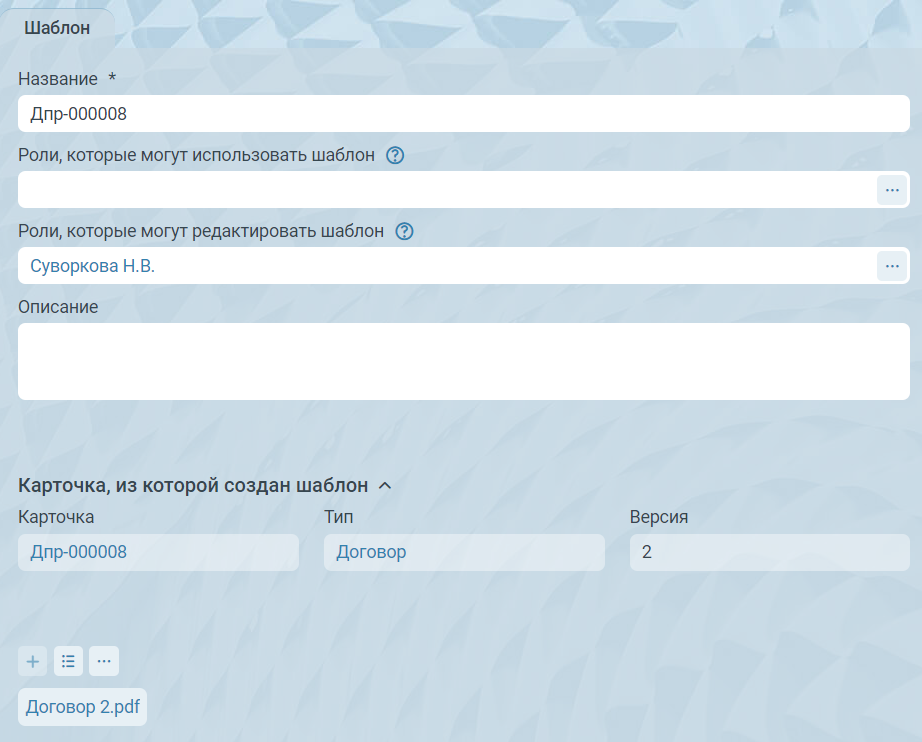Click the list view icon in file toolbar
This screenshot has width=922, height=742.
[68, 661]
